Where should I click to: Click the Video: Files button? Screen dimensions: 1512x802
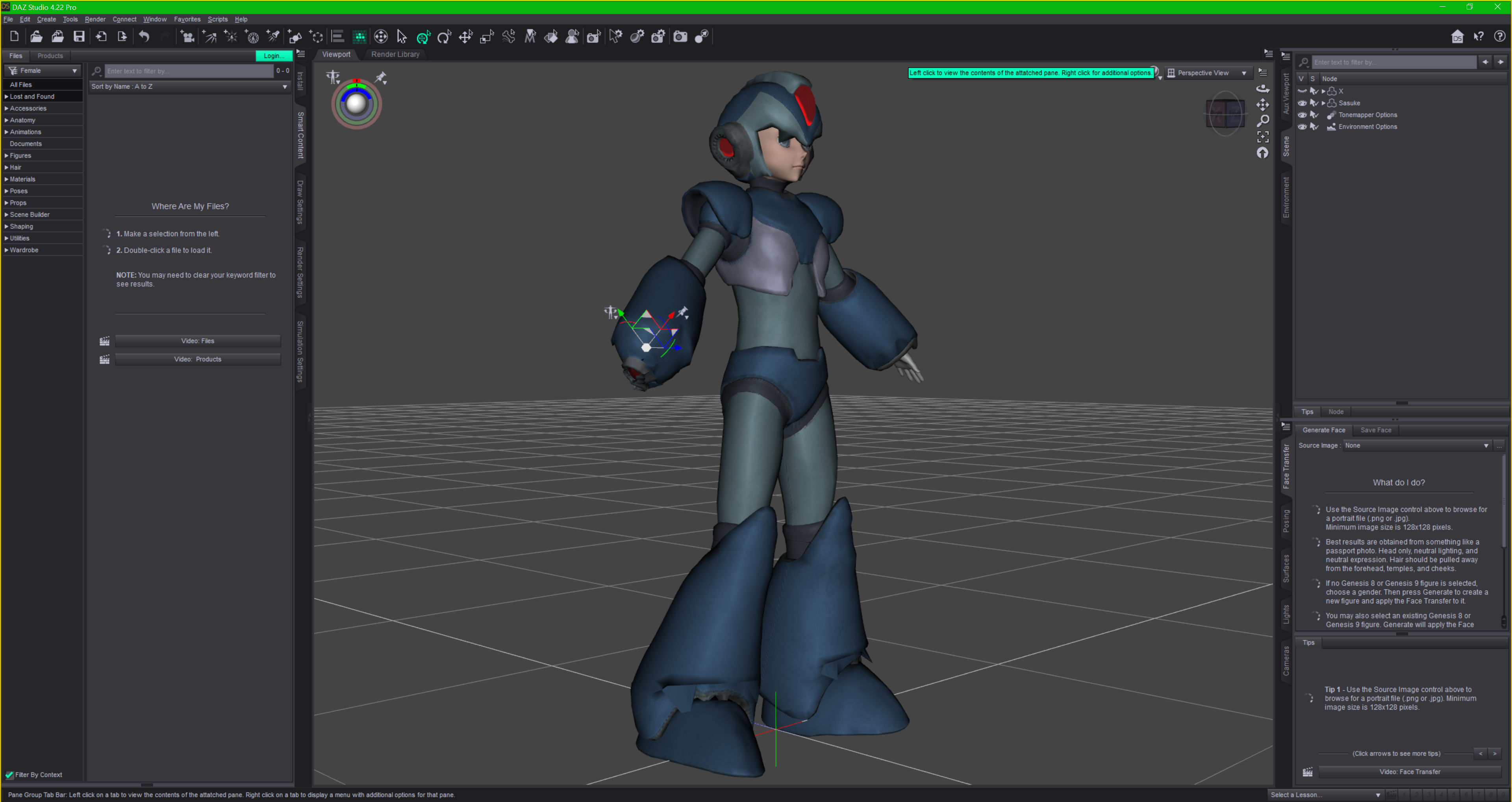[197, 341]
